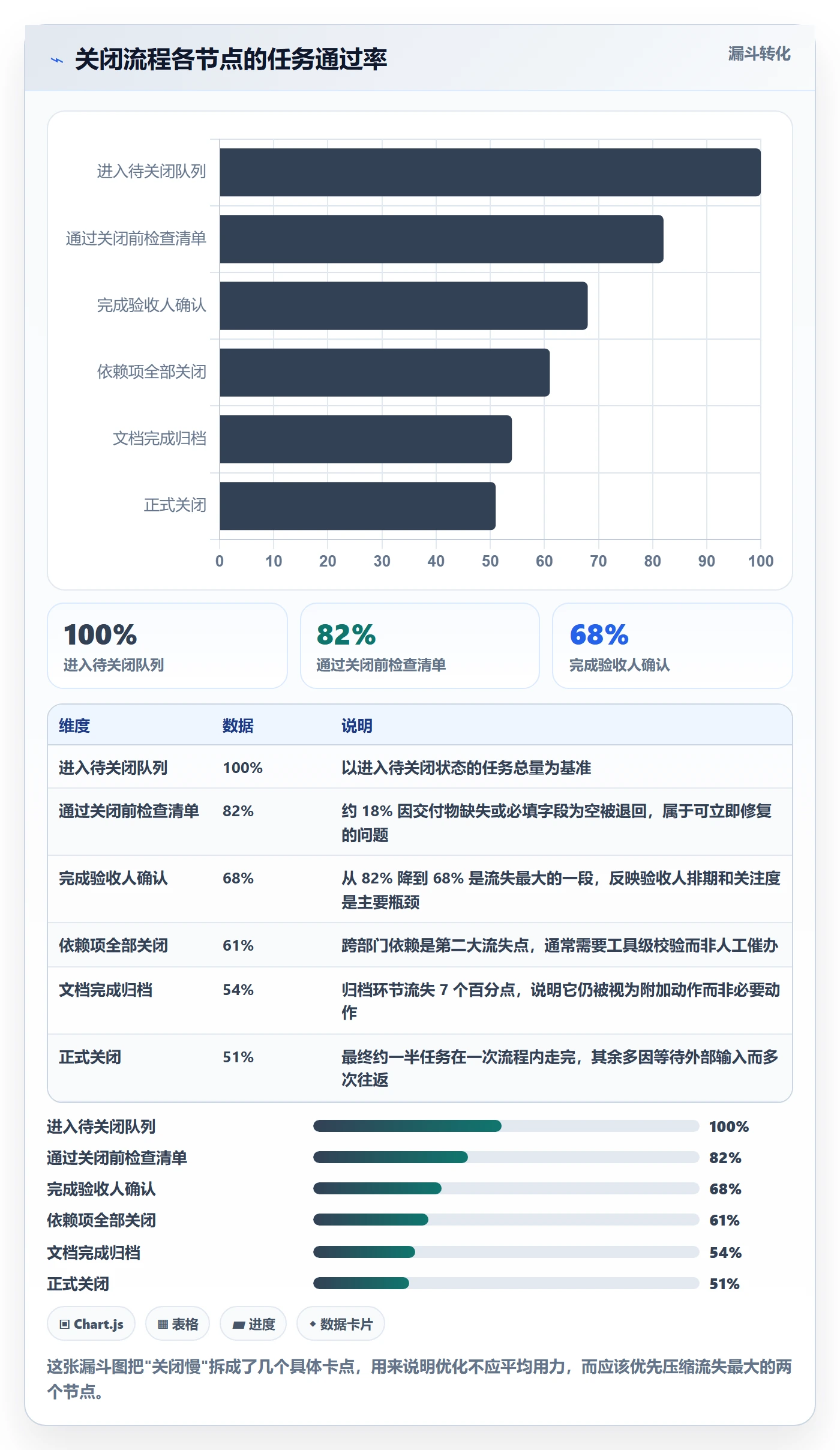Click the 说明 column header
Screen dimensions: 840x1450
click(357, 726)
